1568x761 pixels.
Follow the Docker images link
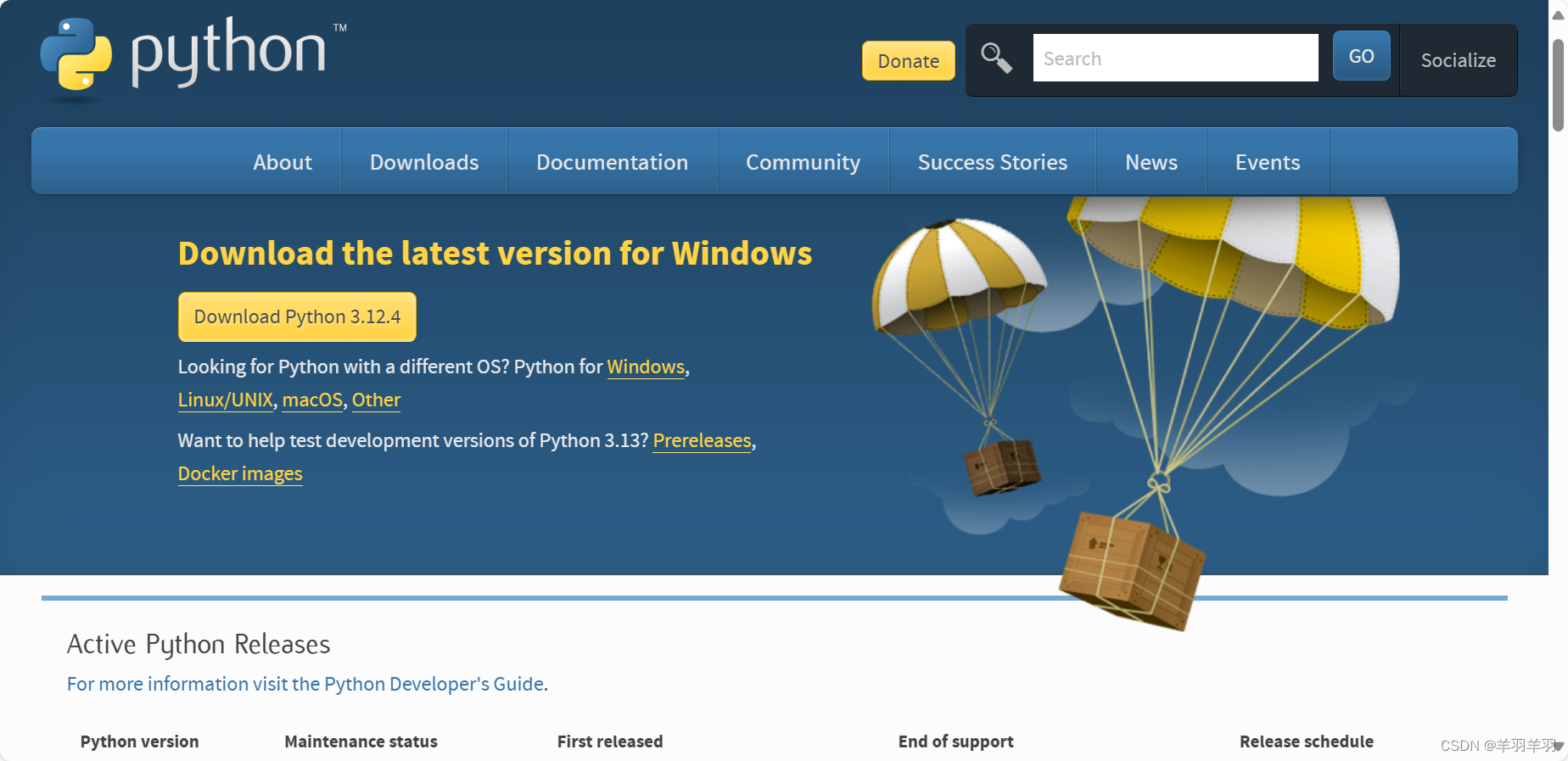point(240,473)
